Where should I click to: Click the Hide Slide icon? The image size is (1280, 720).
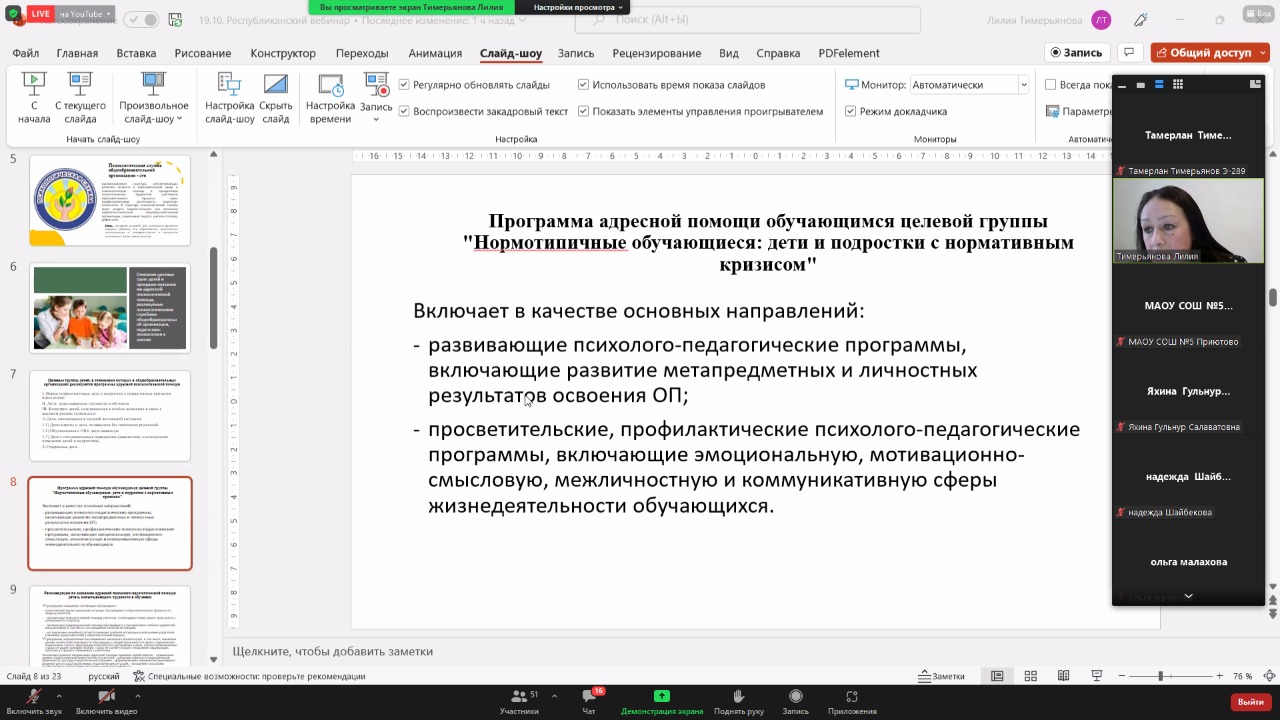coord(276,98)
